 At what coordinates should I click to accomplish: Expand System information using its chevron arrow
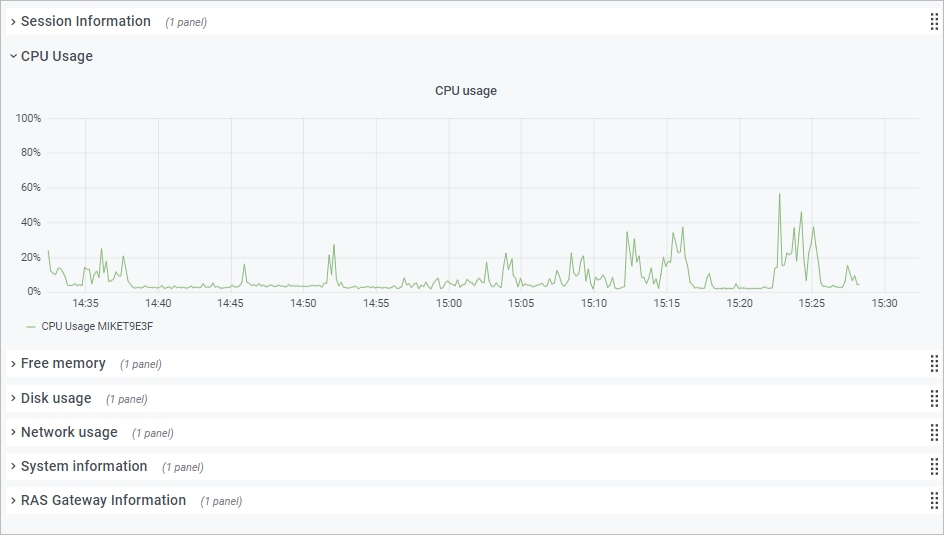point(13,467)
